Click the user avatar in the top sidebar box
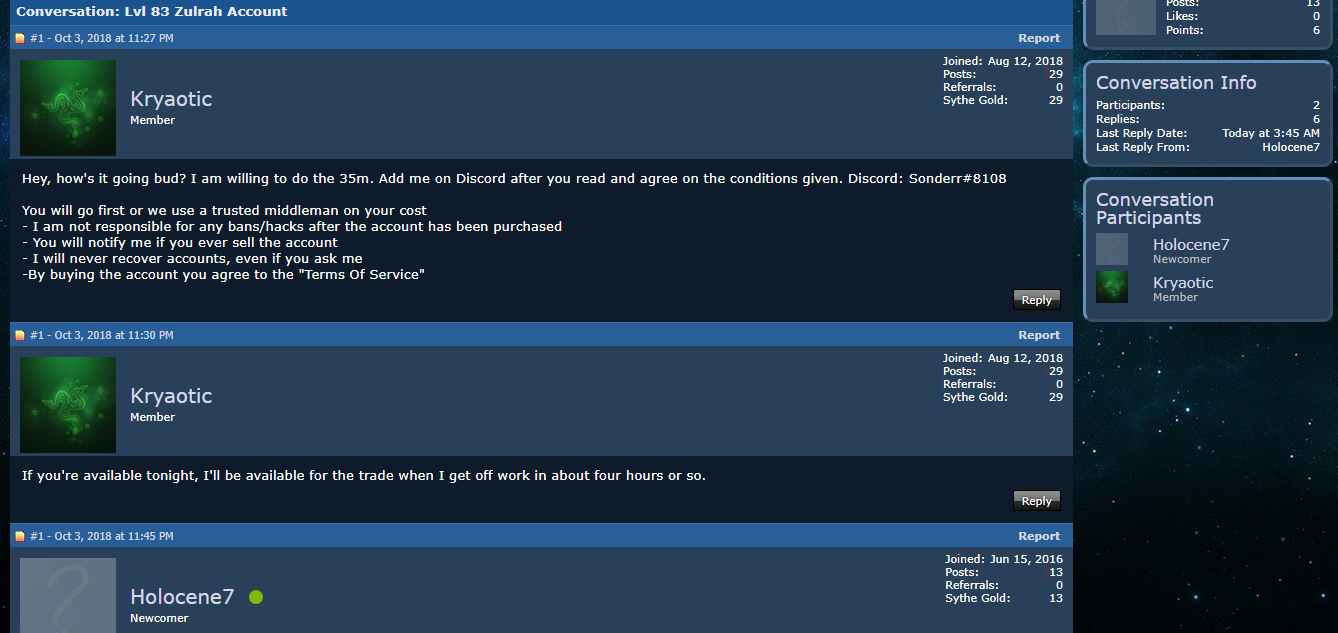Screen dimensions: 1338x633 1126,17
